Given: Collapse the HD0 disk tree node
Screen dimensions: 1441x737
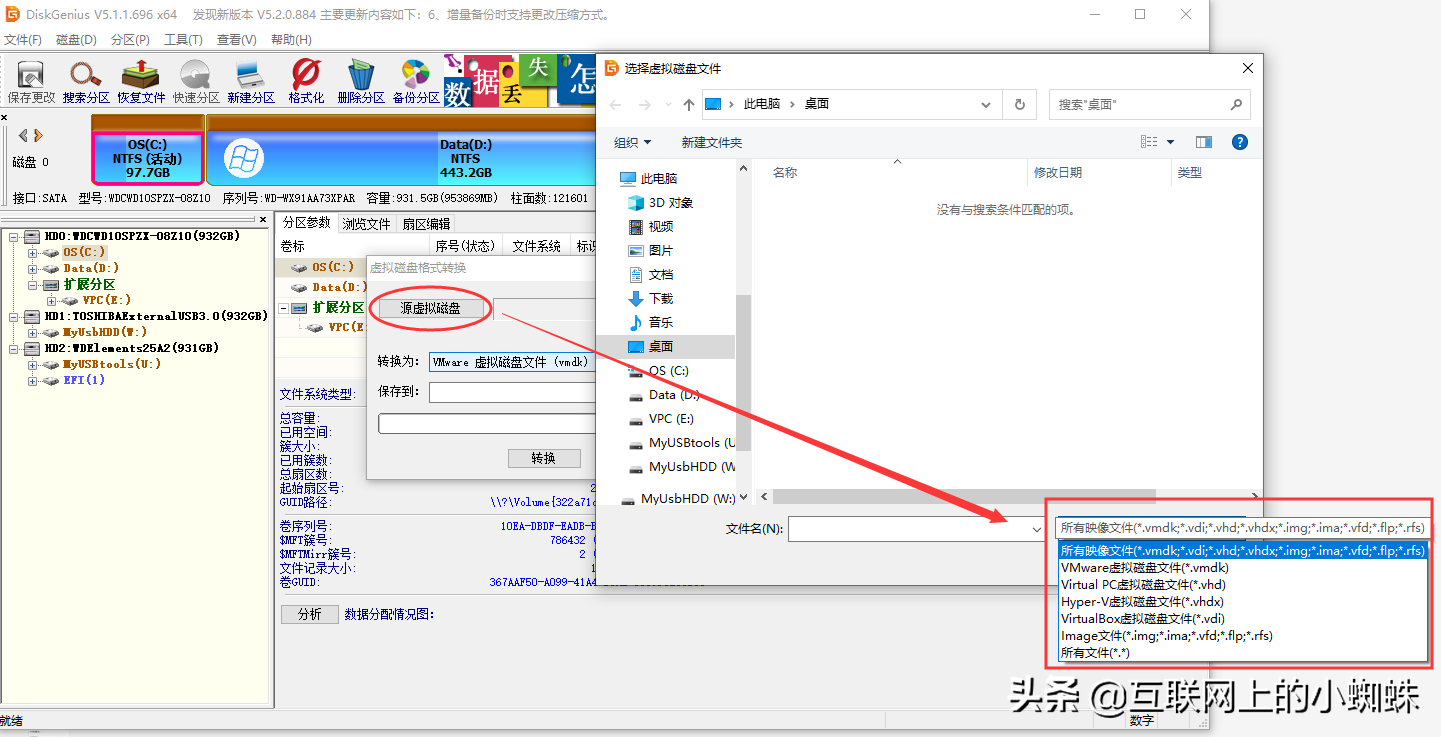Looking at the screenshot, I should click(x=14, y=237).
